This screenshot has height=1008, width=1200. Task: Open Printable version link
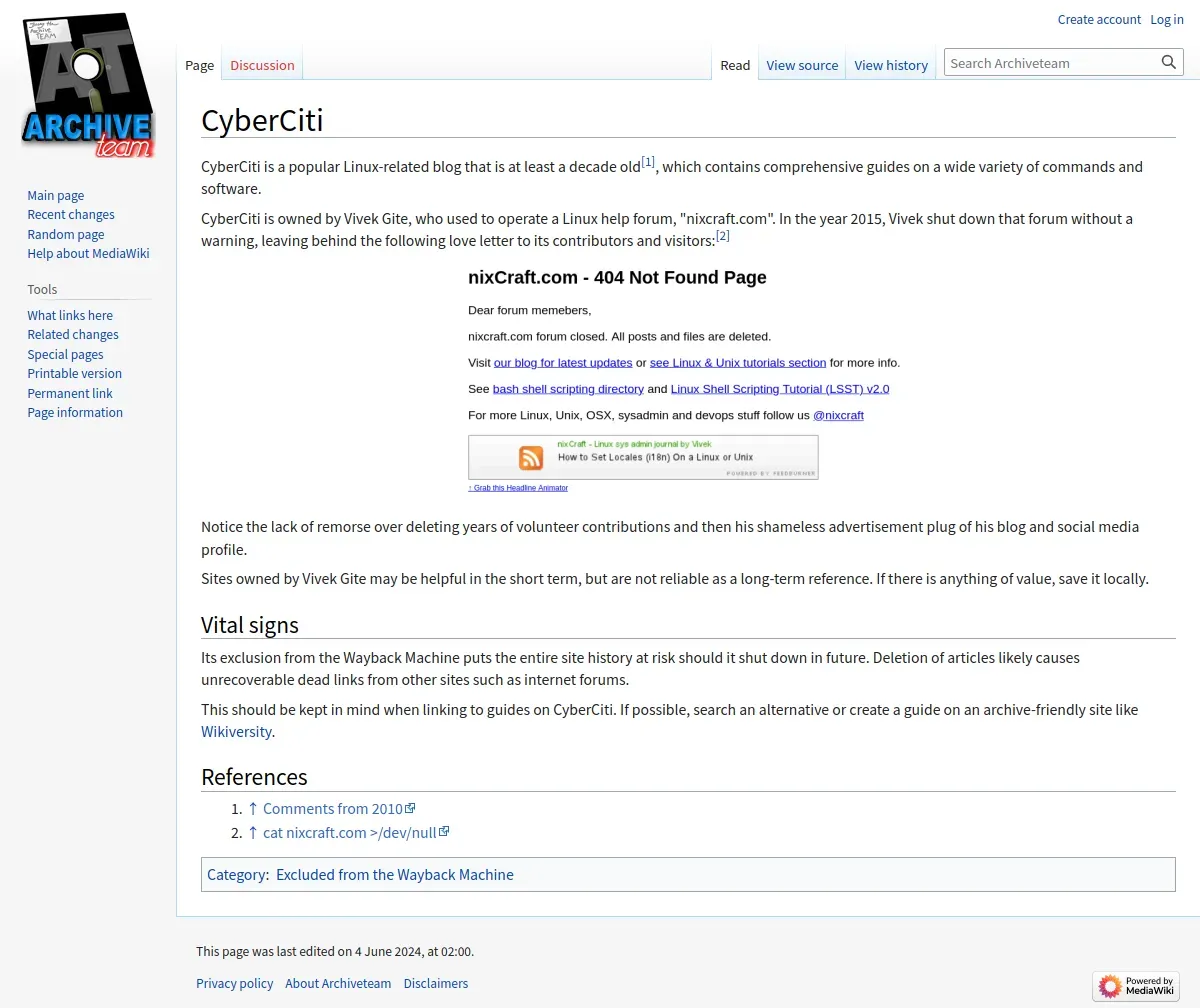[x=74, y=374]
